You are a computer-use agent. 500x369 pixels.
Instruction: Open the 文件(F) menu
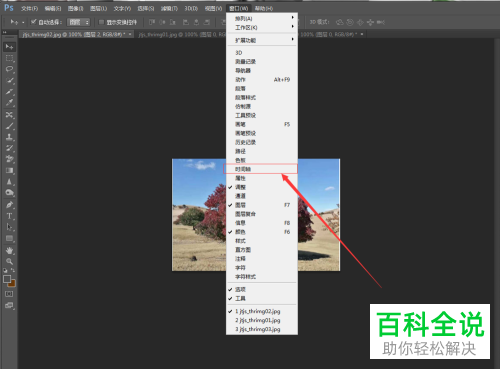(29, 8)
